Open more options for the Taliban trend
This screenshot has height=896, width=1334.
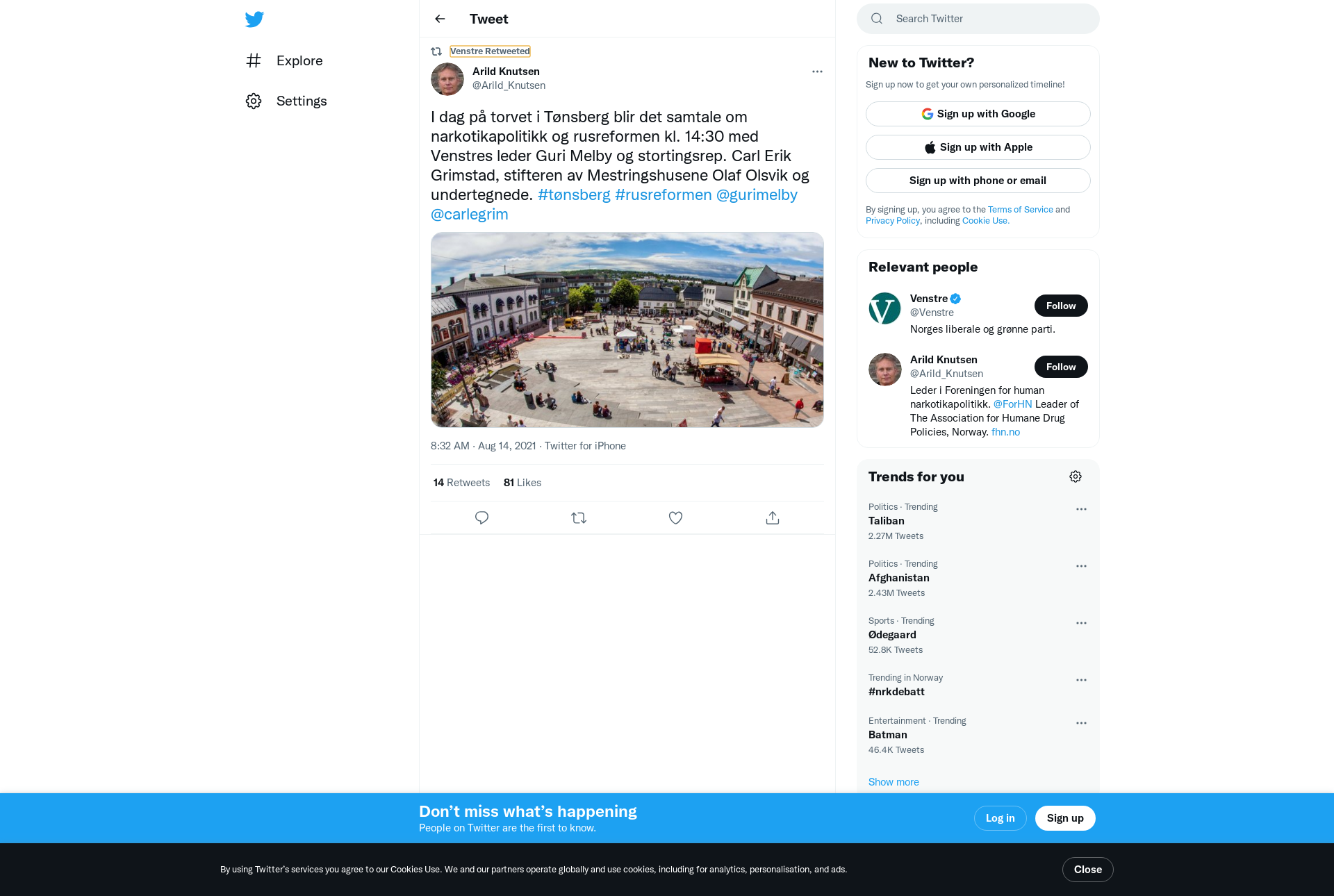coord(1081,509)
